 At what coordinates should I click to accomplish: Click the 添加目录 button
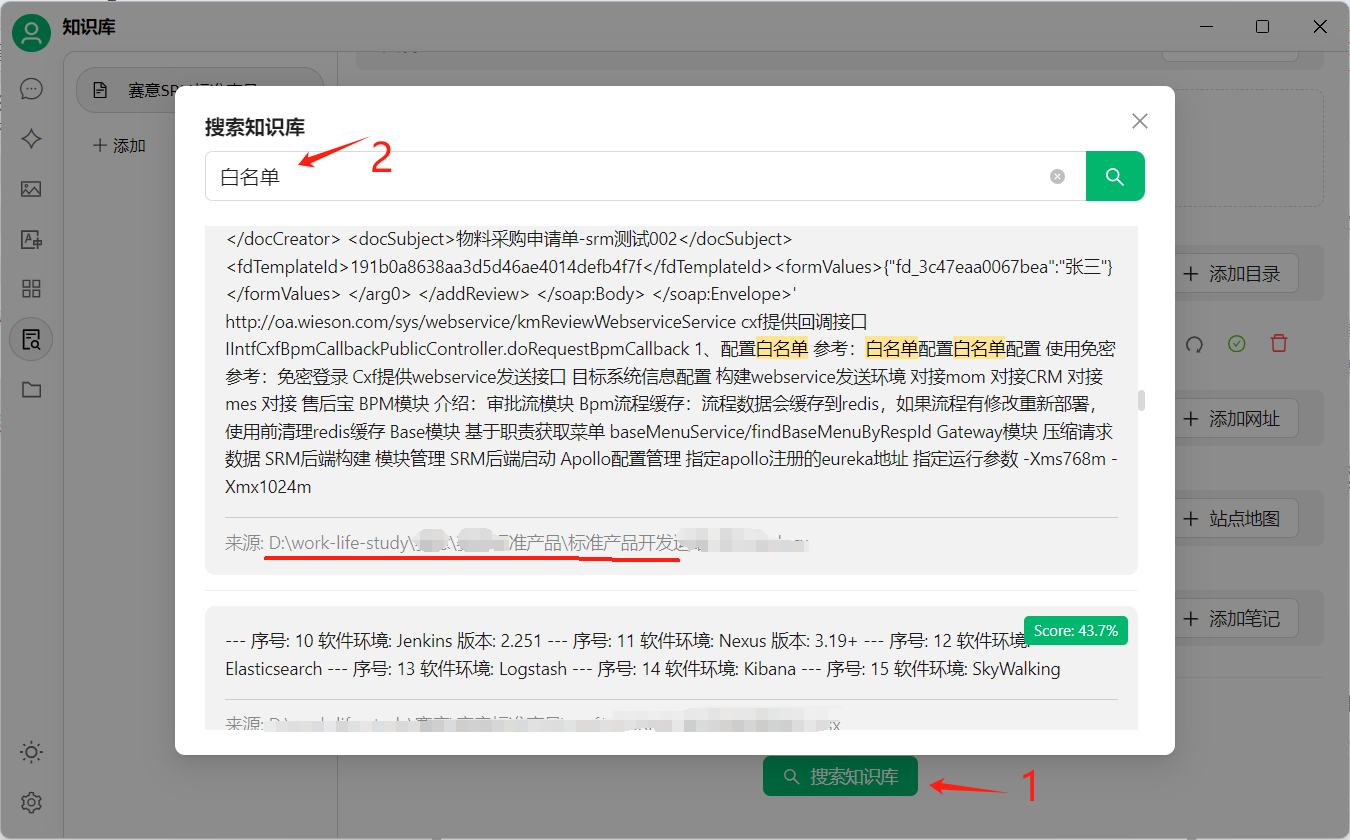(1231, 274)
